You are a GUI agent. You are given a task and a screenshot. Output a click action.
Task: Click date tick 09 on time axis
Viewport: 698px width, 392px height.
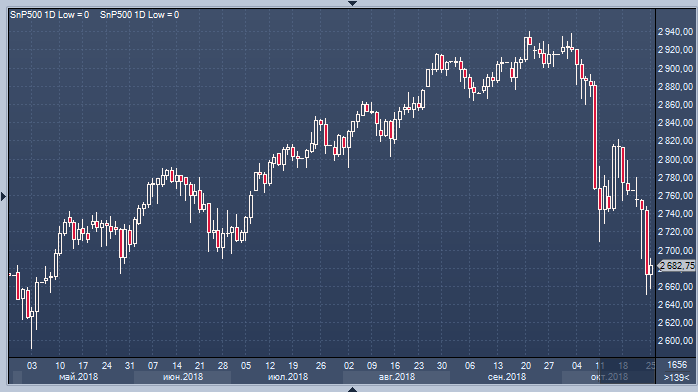click(x=372, y=366)
